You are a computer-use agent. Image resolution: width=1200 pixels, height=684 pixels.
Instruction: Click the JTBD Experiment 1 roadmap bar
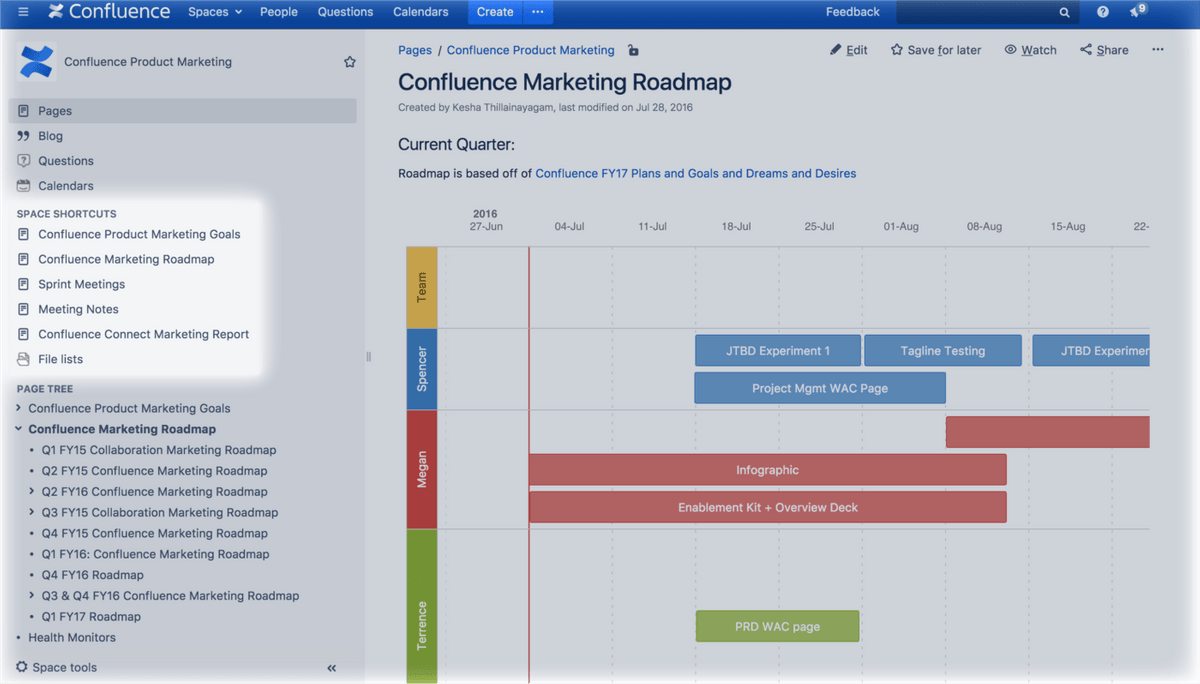pos(778,351)
